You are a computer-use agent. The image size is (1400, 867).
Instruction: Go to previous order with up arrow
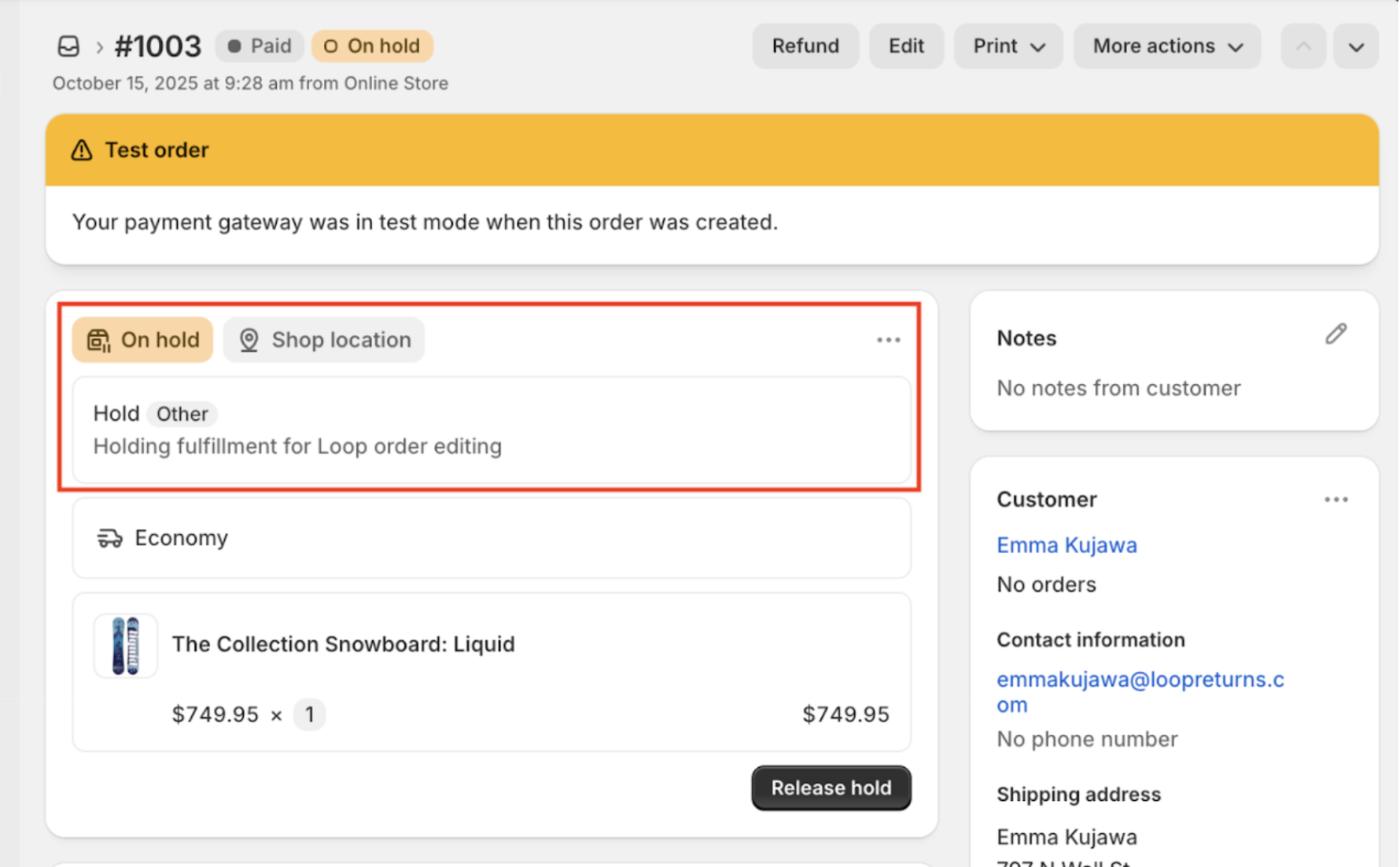[x=1303, y=46]
